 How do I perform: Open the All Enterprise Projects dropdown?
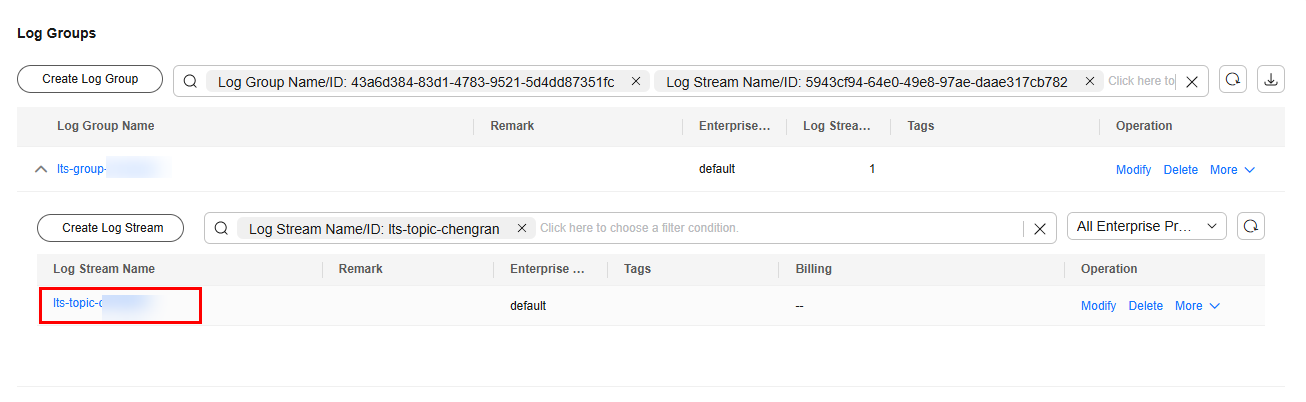1147,227
